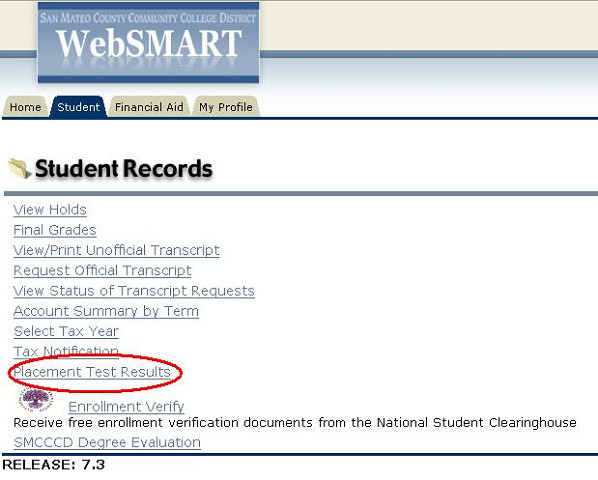The image size is (598, 480).
Task: Open the My Profile tab
Action: tap(226, 107)
